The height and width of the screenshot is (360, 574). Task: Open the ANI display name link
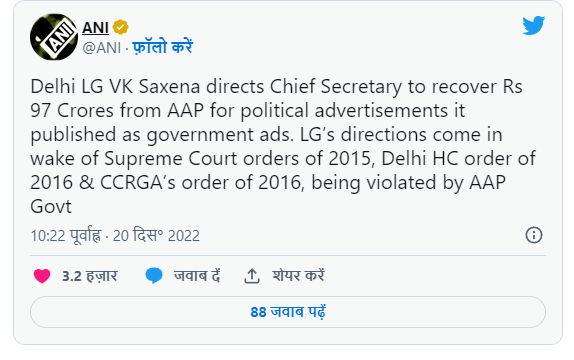coord(95,27)
